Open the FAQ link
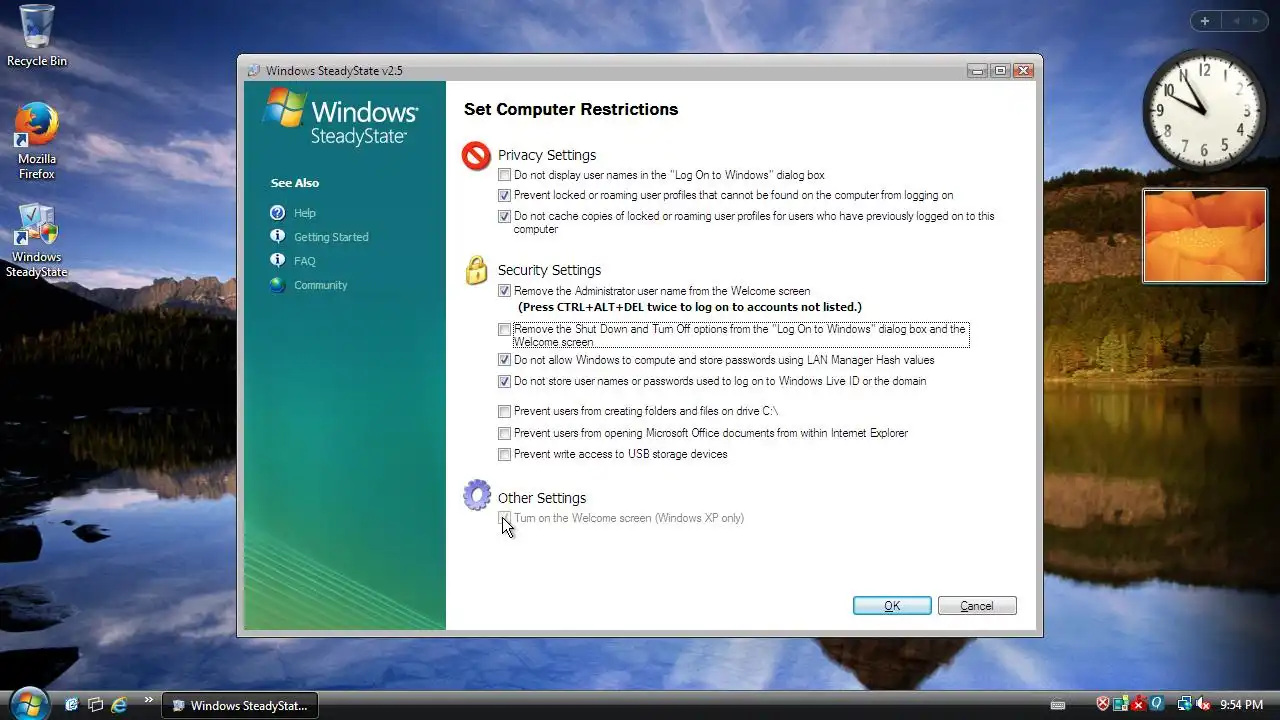 point(305,261)
